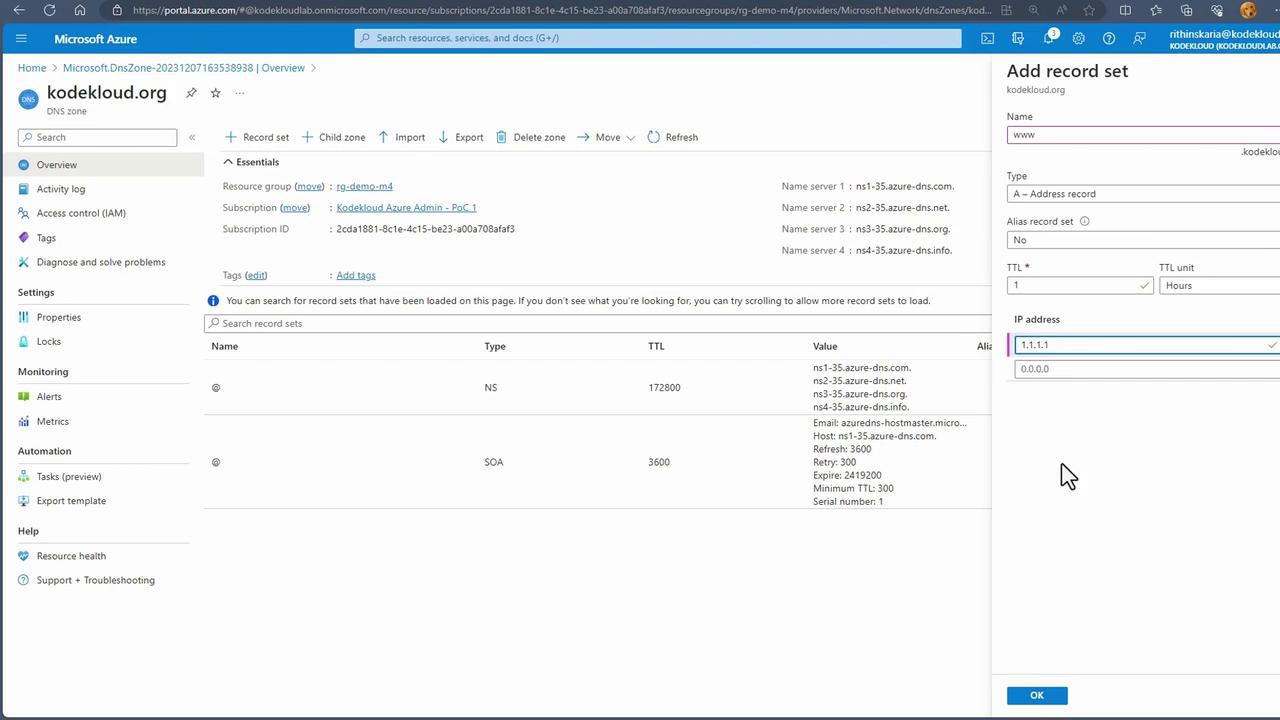Open the rg-demo-m4 resource group link

(x=364, y=186)
